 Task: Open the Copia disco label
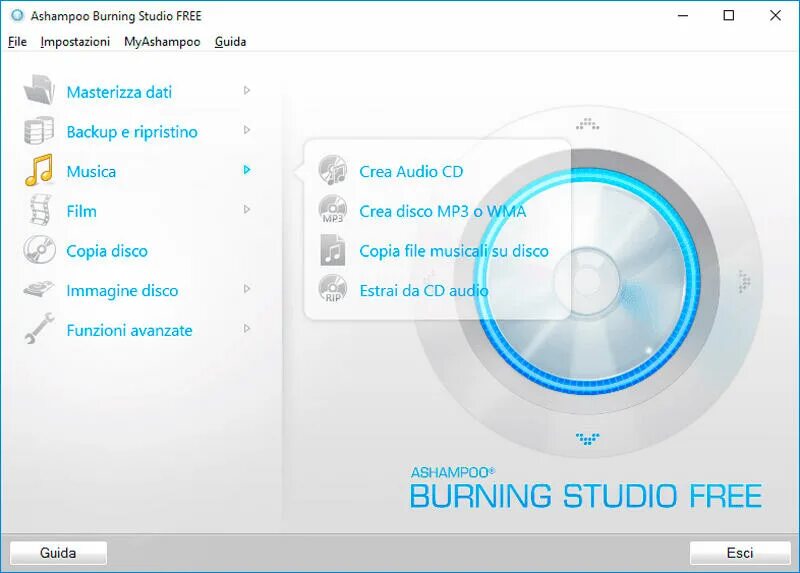tap(107, 251)
